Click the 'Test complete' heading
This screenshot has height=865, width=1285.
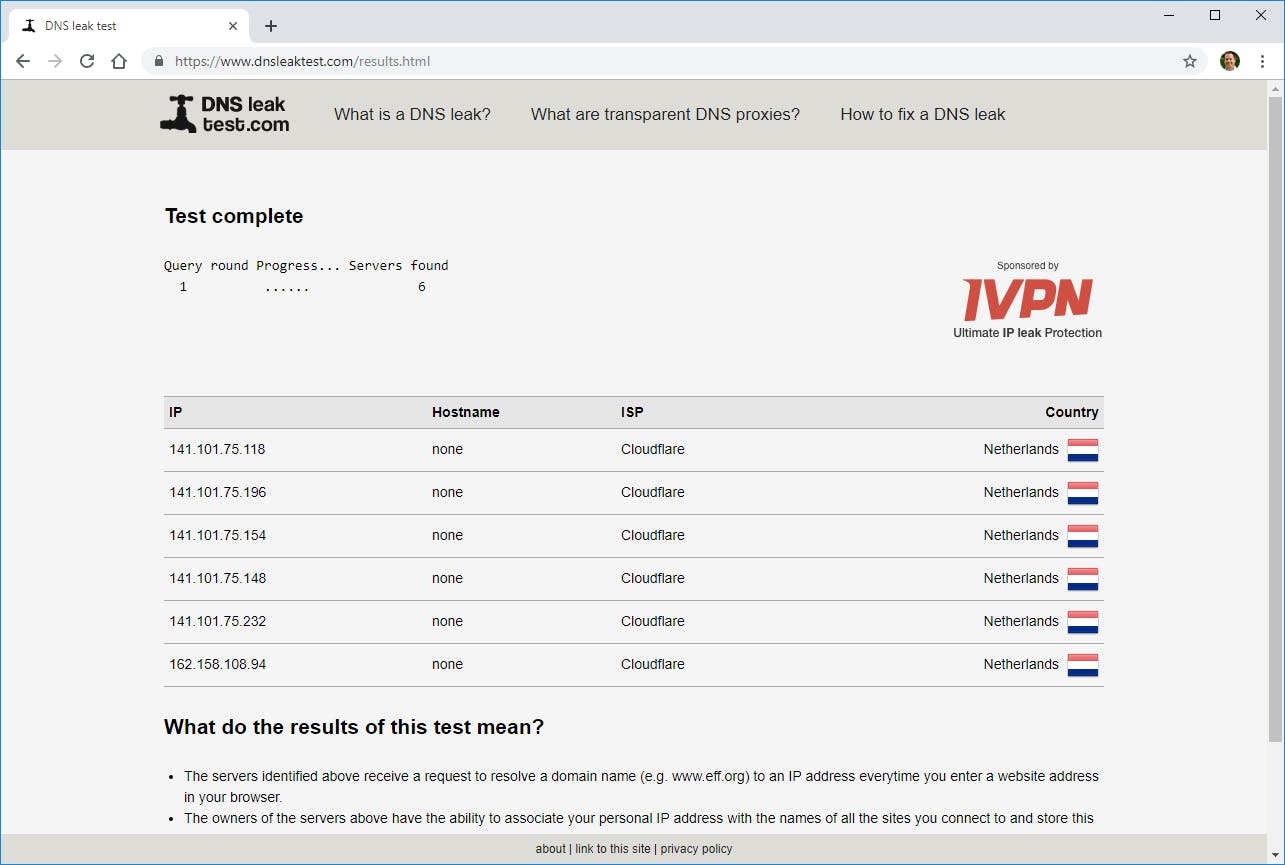point(234,216)
